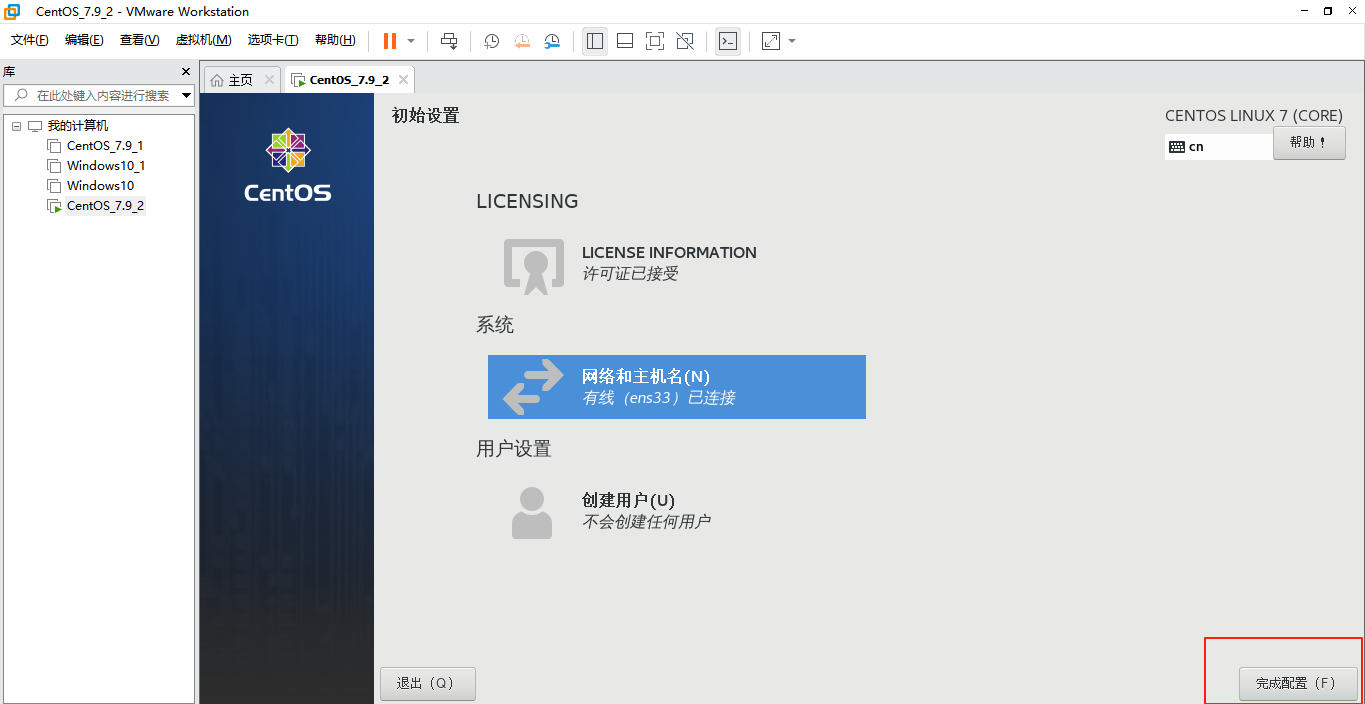
Task: Select the Windows10_1 virtual machine
Action: (x=103, y=165)
